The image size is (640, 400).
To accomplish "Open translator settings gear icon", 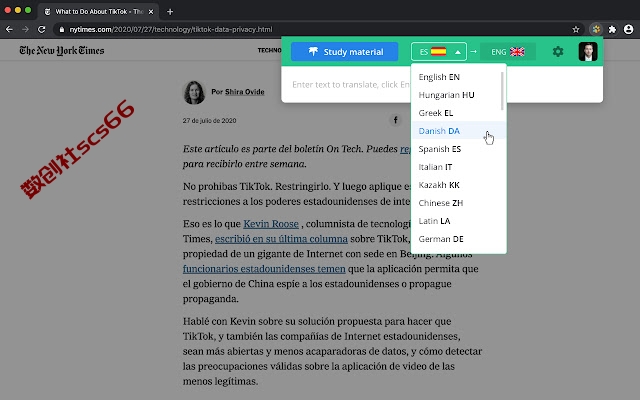I will pos(558,52).
